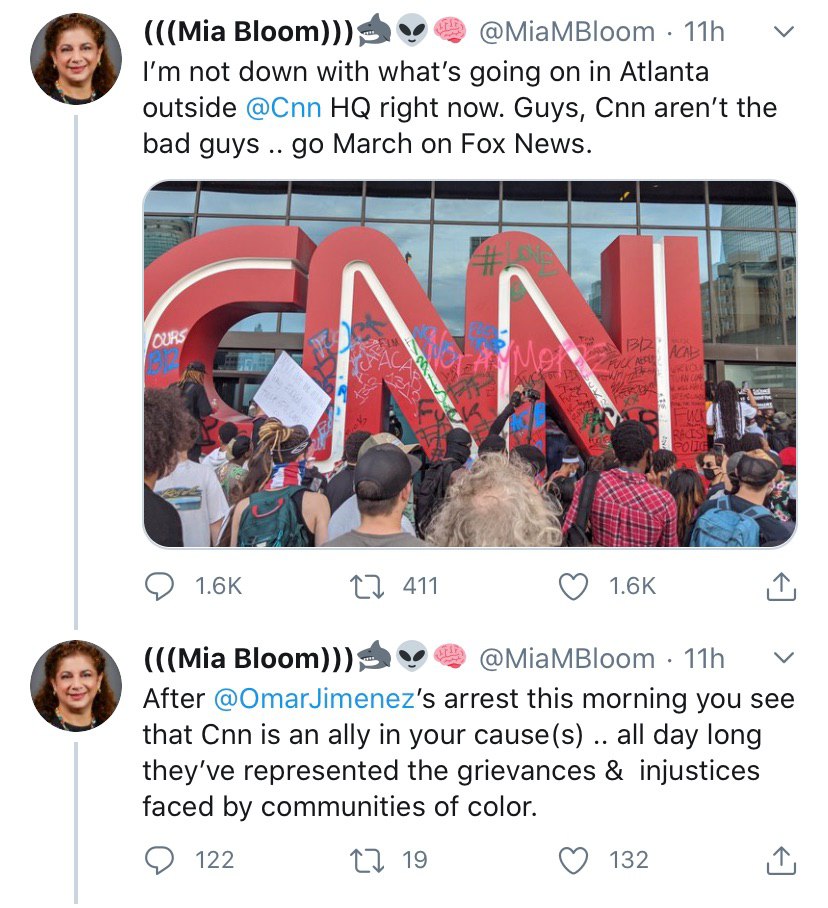Viewport: 828px width, 908px height.
Task: Open the @MiaMBloom handle on second tweet
Action: (x=567, y=658)
